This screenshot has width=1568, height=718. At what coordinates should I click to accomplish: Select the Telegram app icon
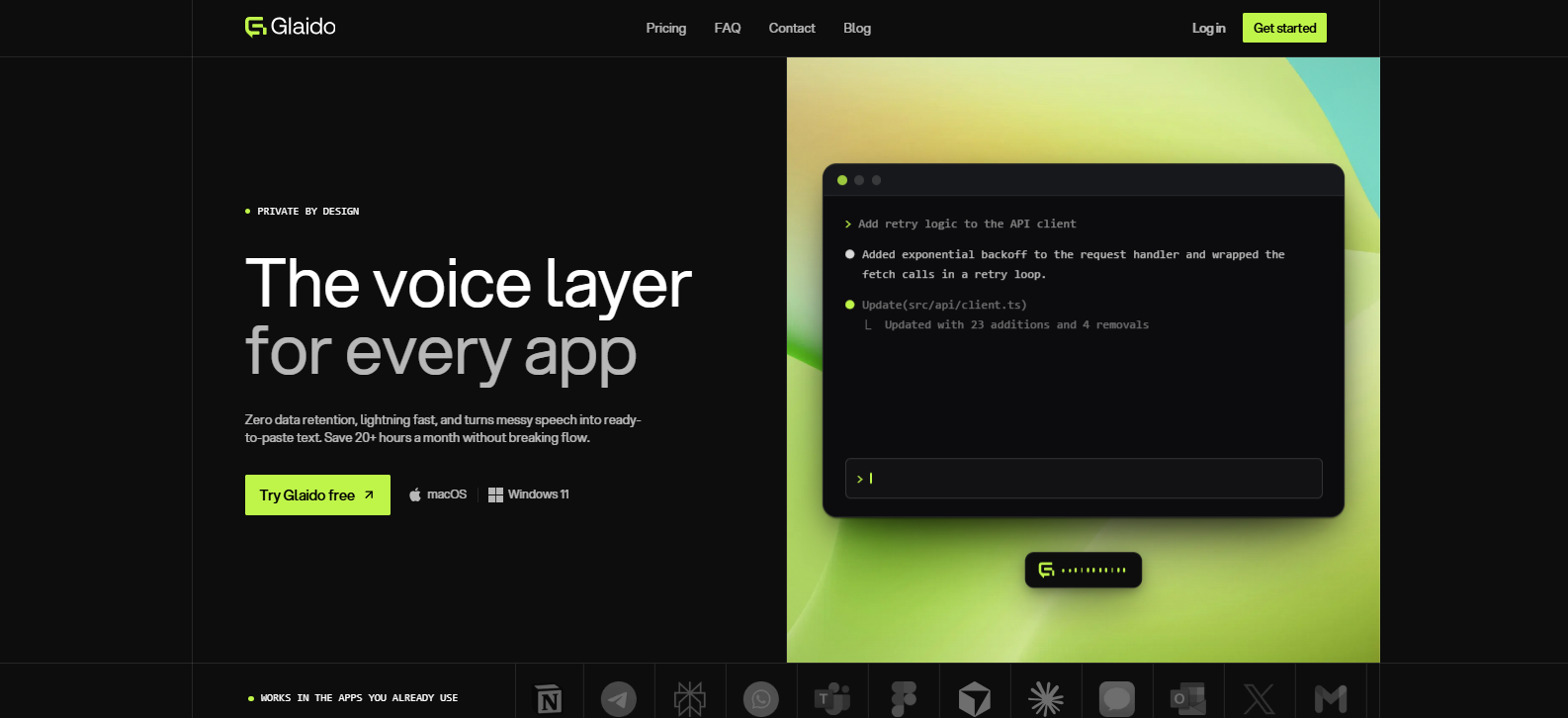(x=619, y=699)
